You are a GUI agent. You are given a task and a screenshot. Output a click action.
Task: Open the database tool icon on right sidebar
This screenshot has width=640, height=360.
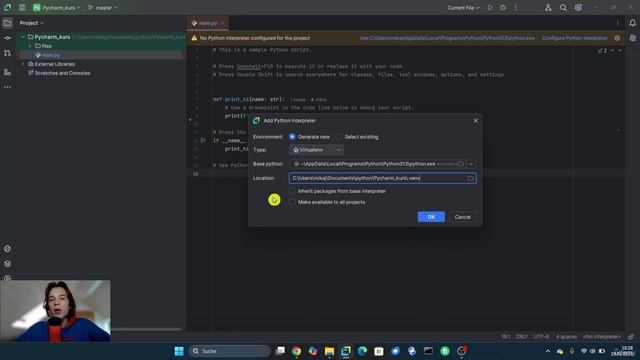pyautogui.click(x=632, y=38)
